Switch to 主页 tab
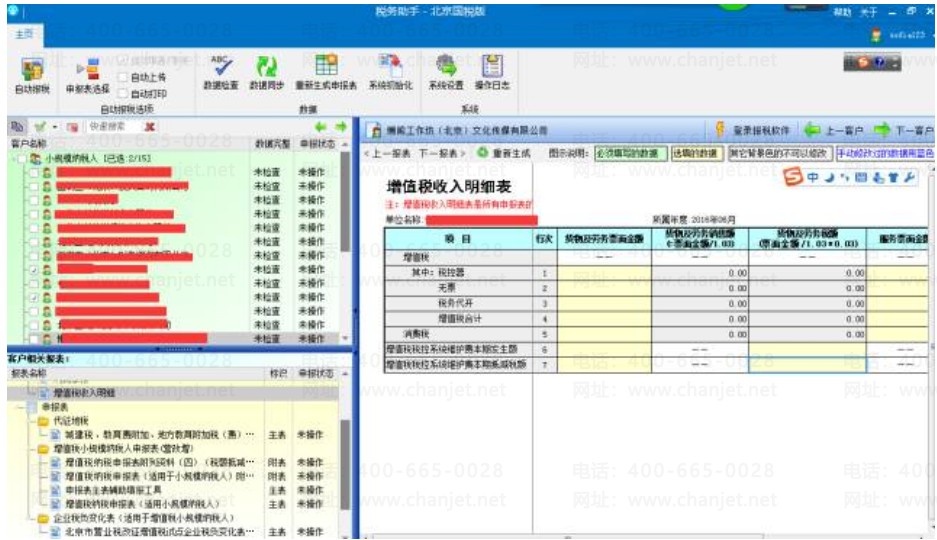Viewport: 937px width, 540px height. coord(25,34)
